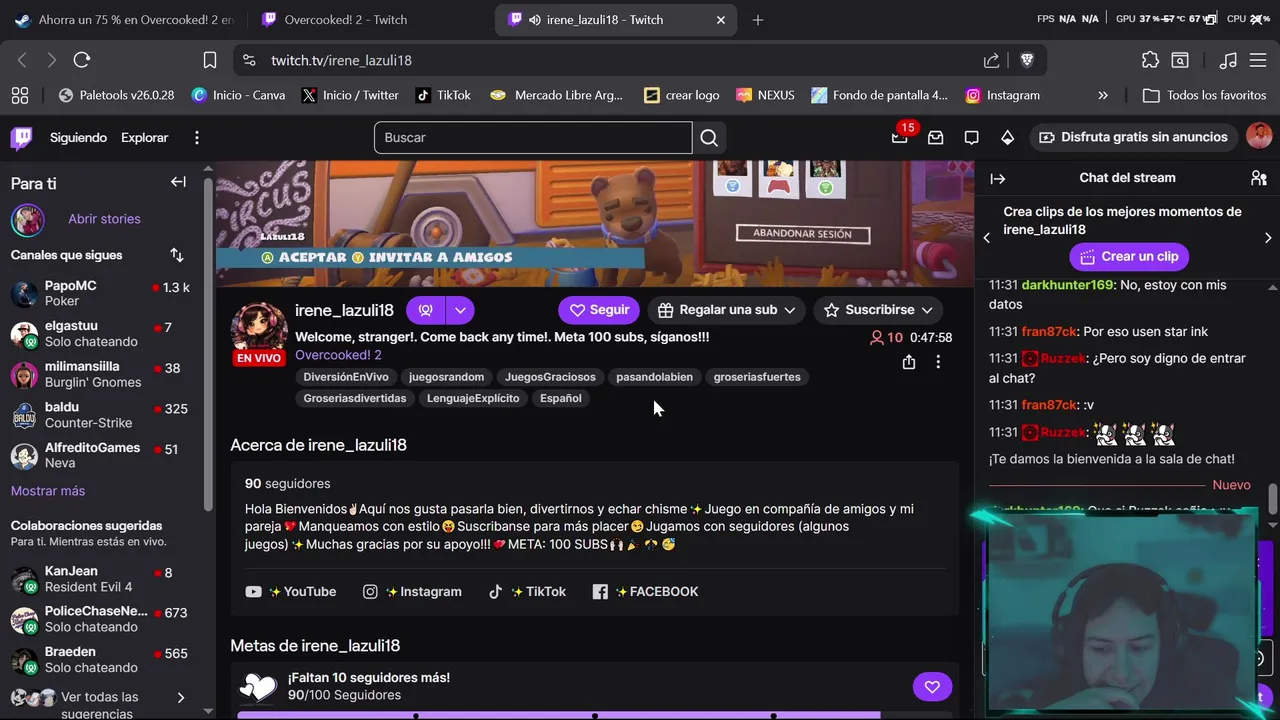Open Explorar navigation item

click(144, 137)
